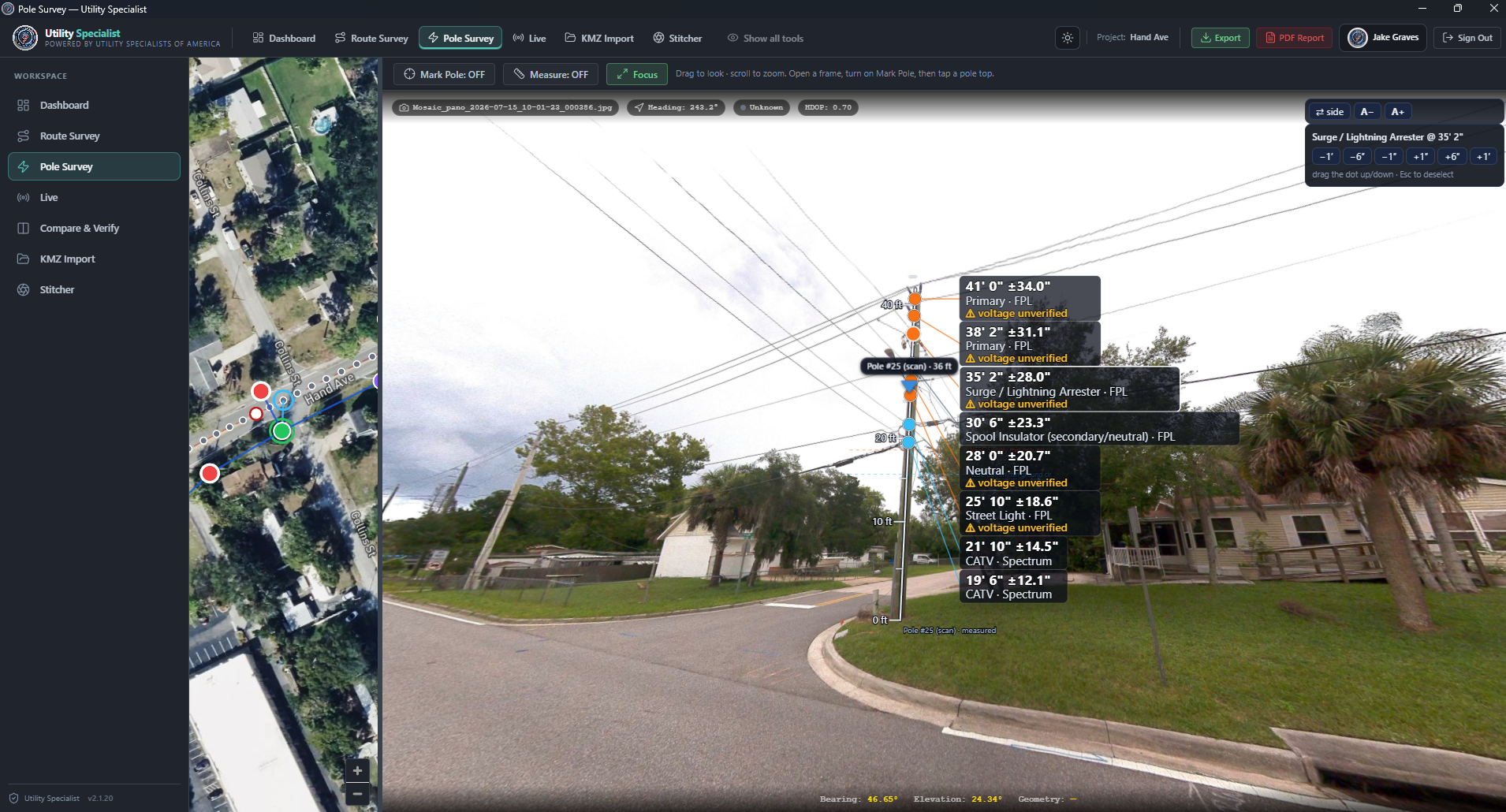Toggle Mark Pole mode on
This screenshot has width=1506, height=812.
445,74
